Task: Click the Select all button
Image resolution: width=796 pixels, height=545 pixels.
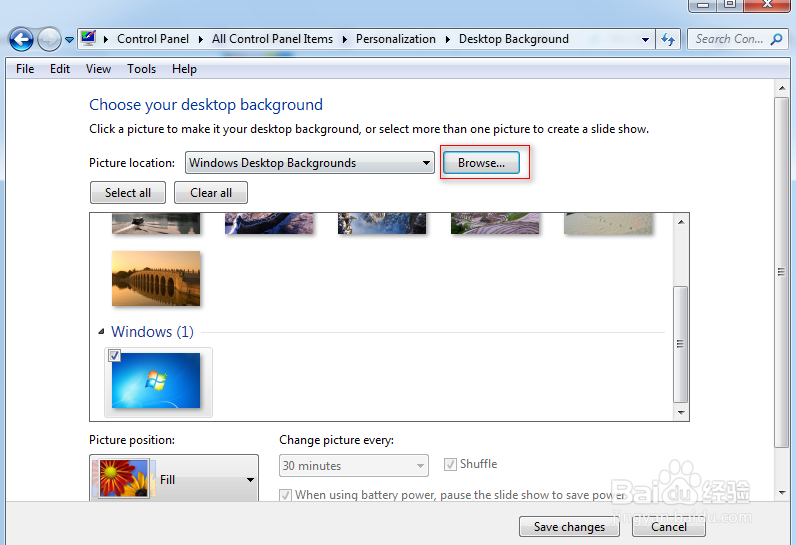Action: click(x=128, y=193)
